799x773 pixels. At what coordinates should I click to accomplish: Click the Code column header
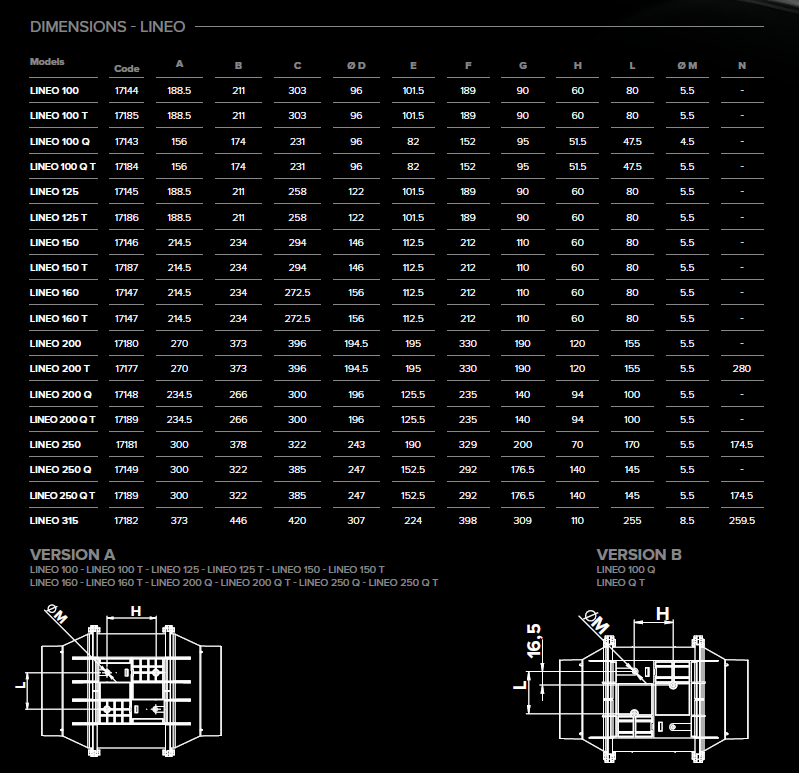(x=127, y=69)
